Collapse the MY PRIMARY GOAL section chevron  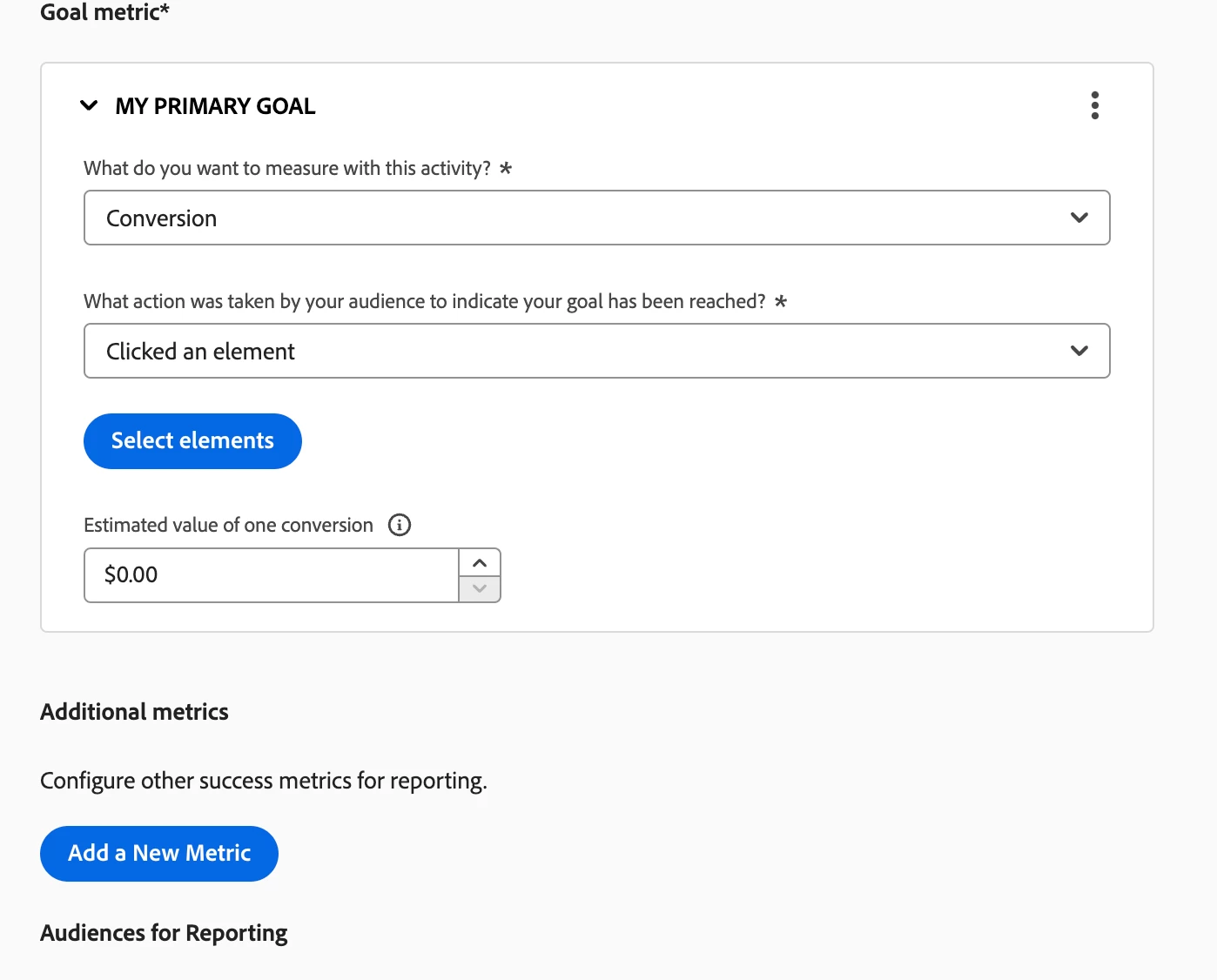(89, 106)
